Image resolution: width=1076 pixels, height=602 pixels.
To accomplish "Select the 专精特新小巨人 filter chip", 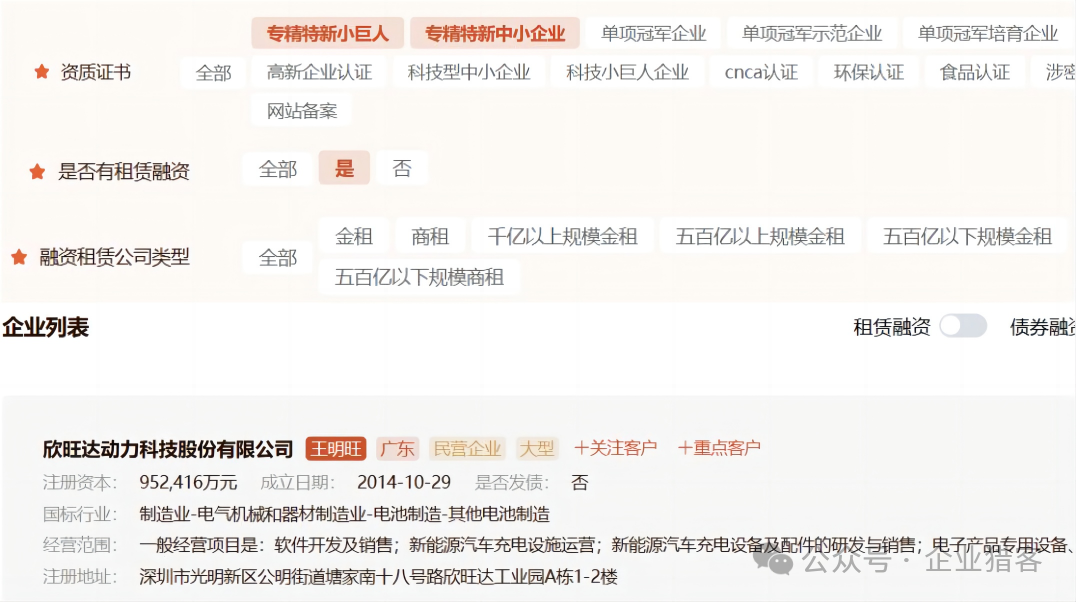I will 327,33.
